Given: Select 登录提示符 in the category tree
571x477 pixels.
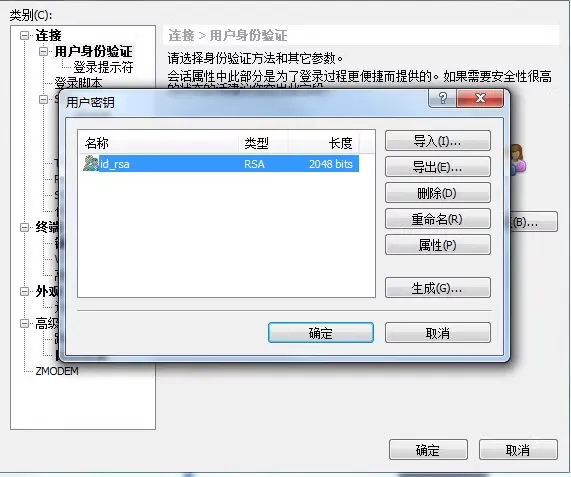Looking at the screenshot, I should click(x=103, y=67).
